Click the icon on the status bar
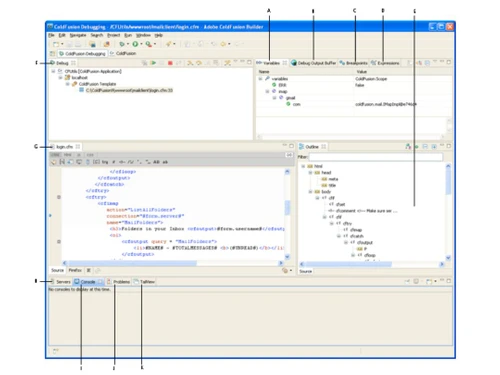Image resolution: width=500 pixels, height=375 pixels. (x=55, y=351)
